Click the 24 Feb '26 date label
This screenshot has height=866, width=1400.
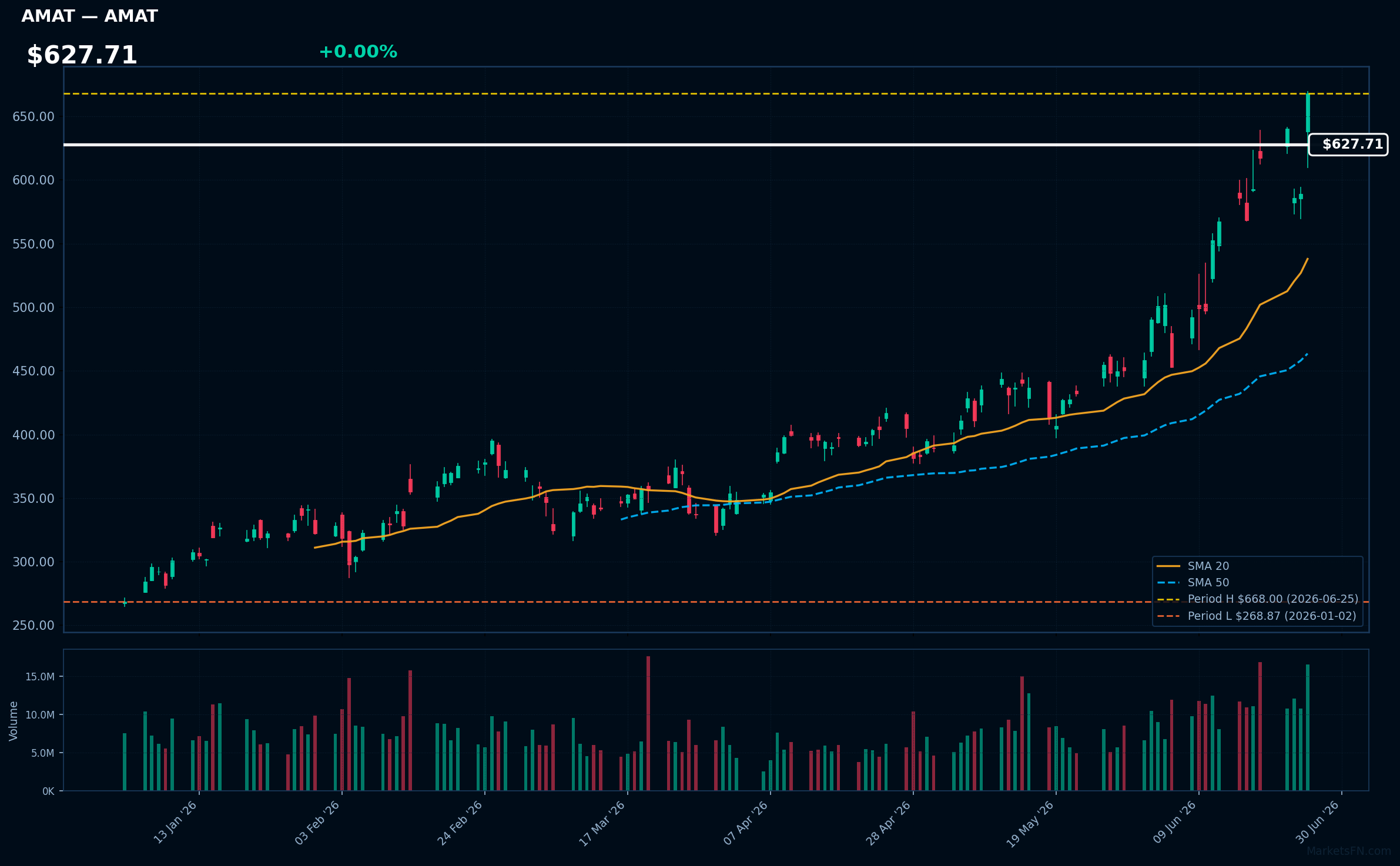[460, 823]
